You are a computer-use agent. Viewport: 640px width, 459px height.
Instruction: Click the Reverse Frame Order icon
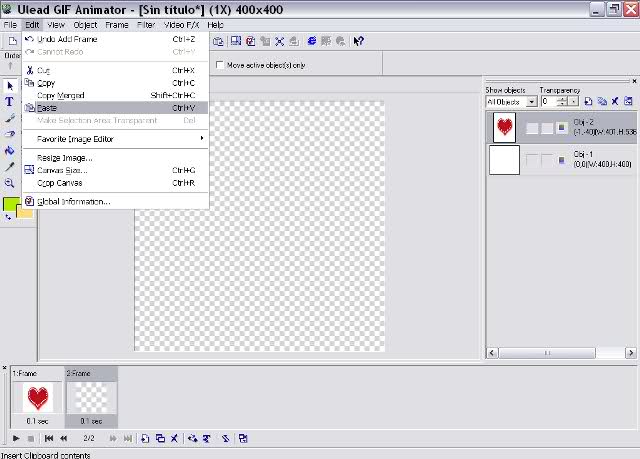[225, 439]
